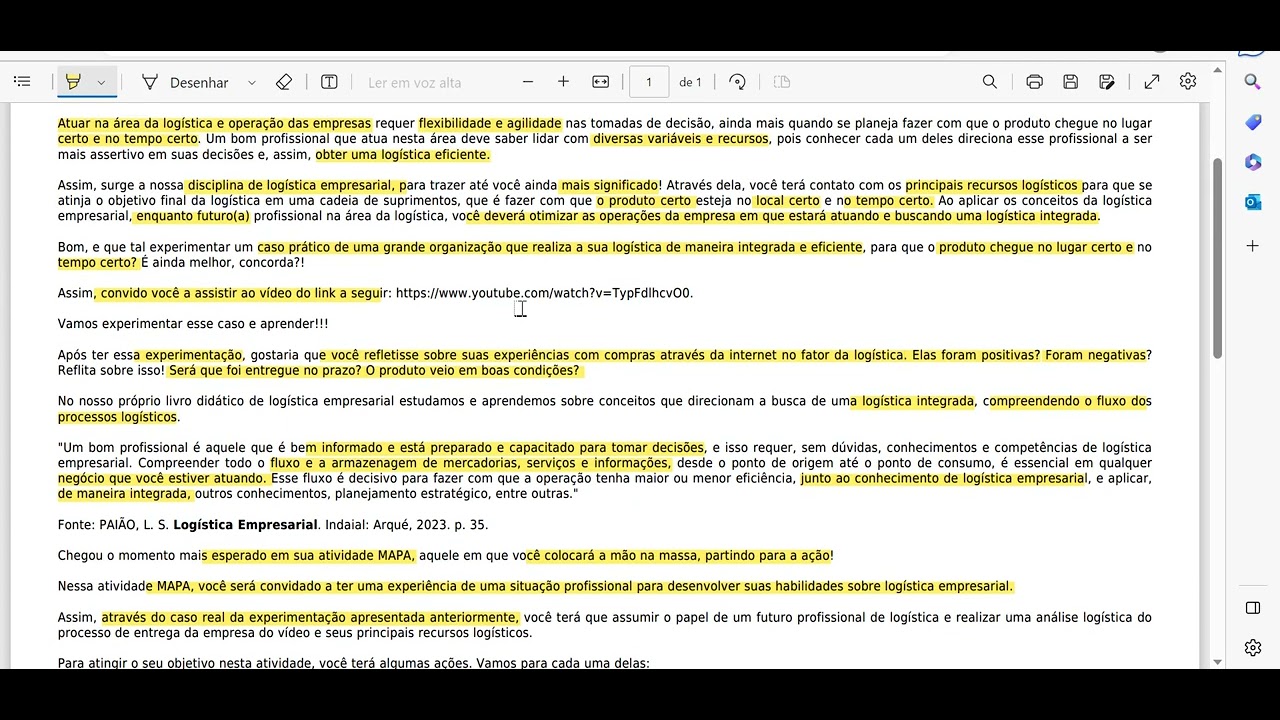Image resolution: width=1280 pixels, height=720 pixels.
Task: Rotate the PDF page
Action: click(x=738, y=82)
